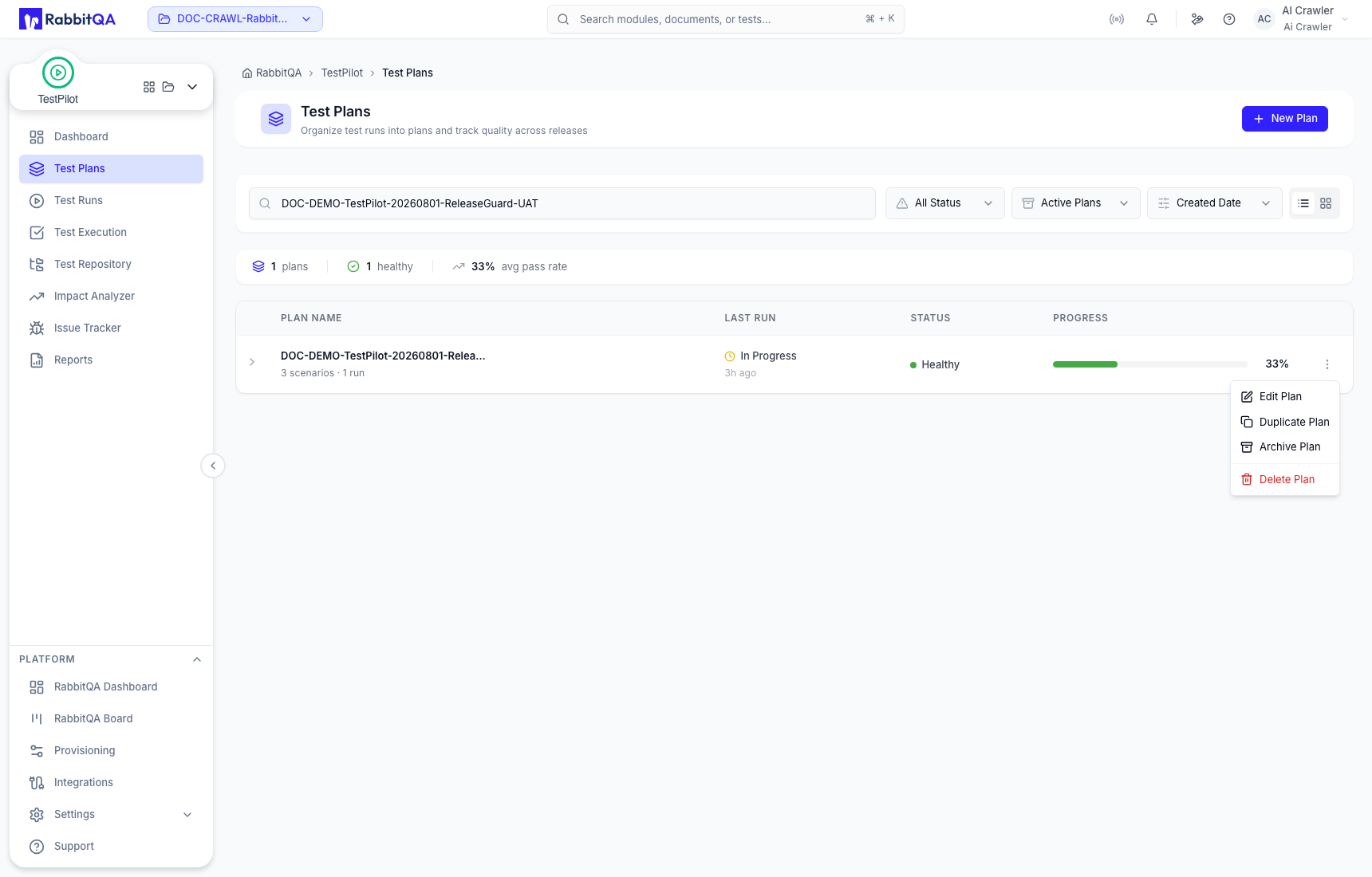The width and height of the screenshot is (1372, 877).
Task: Open the Active Plans filter dropdown
Action: coord(1076,203)
